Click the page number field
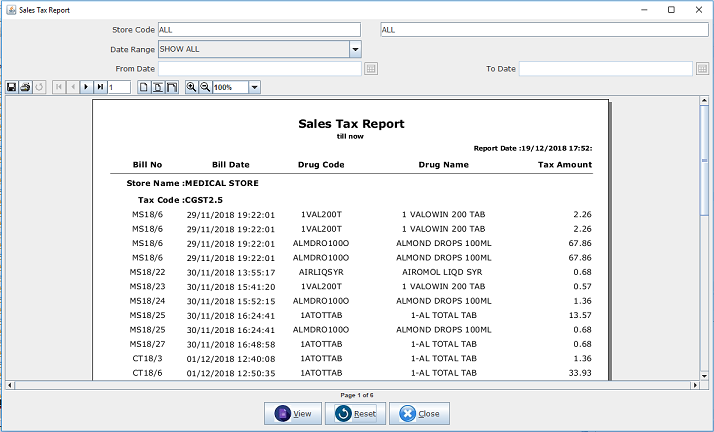Image resolution: width=714 pixels, height=432 pixels. [x=119, y=88]
